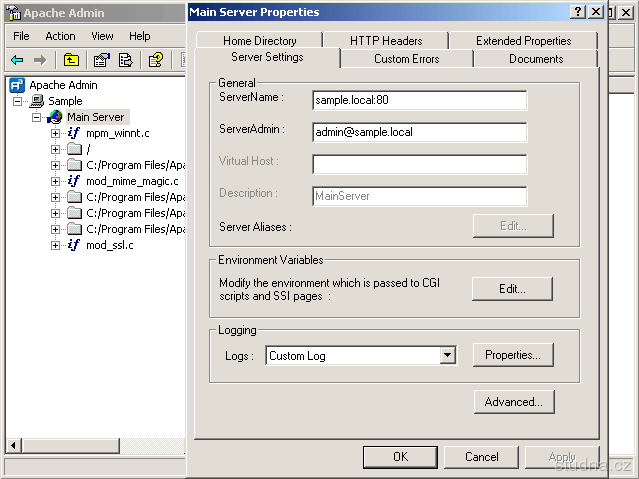Open the Logs dropdown list
Viewport: 639px width, 479px height.
click(x=448, y=355)
